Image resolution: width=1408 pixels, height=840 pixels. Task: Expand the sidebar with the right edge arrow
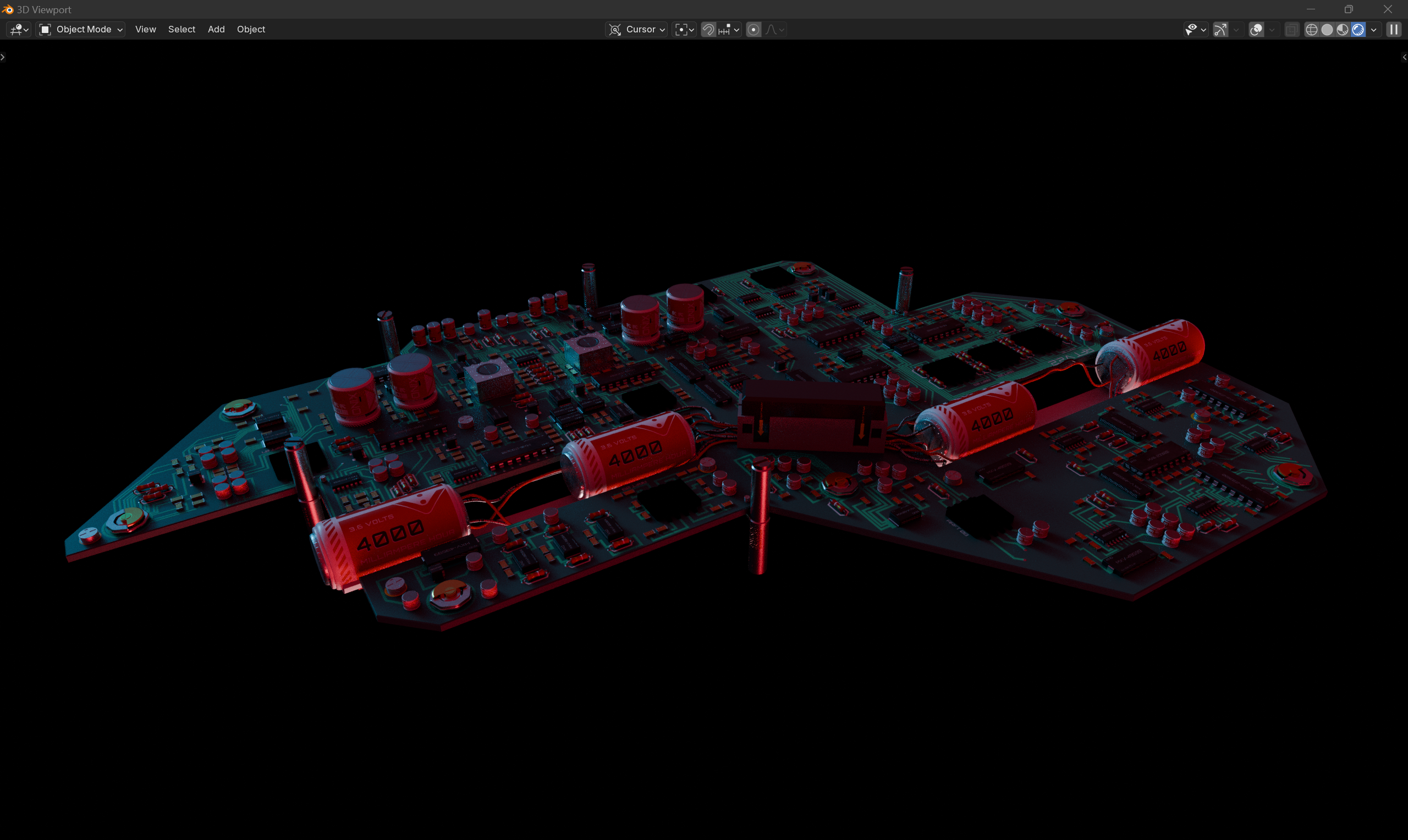tap(1405, 57)
